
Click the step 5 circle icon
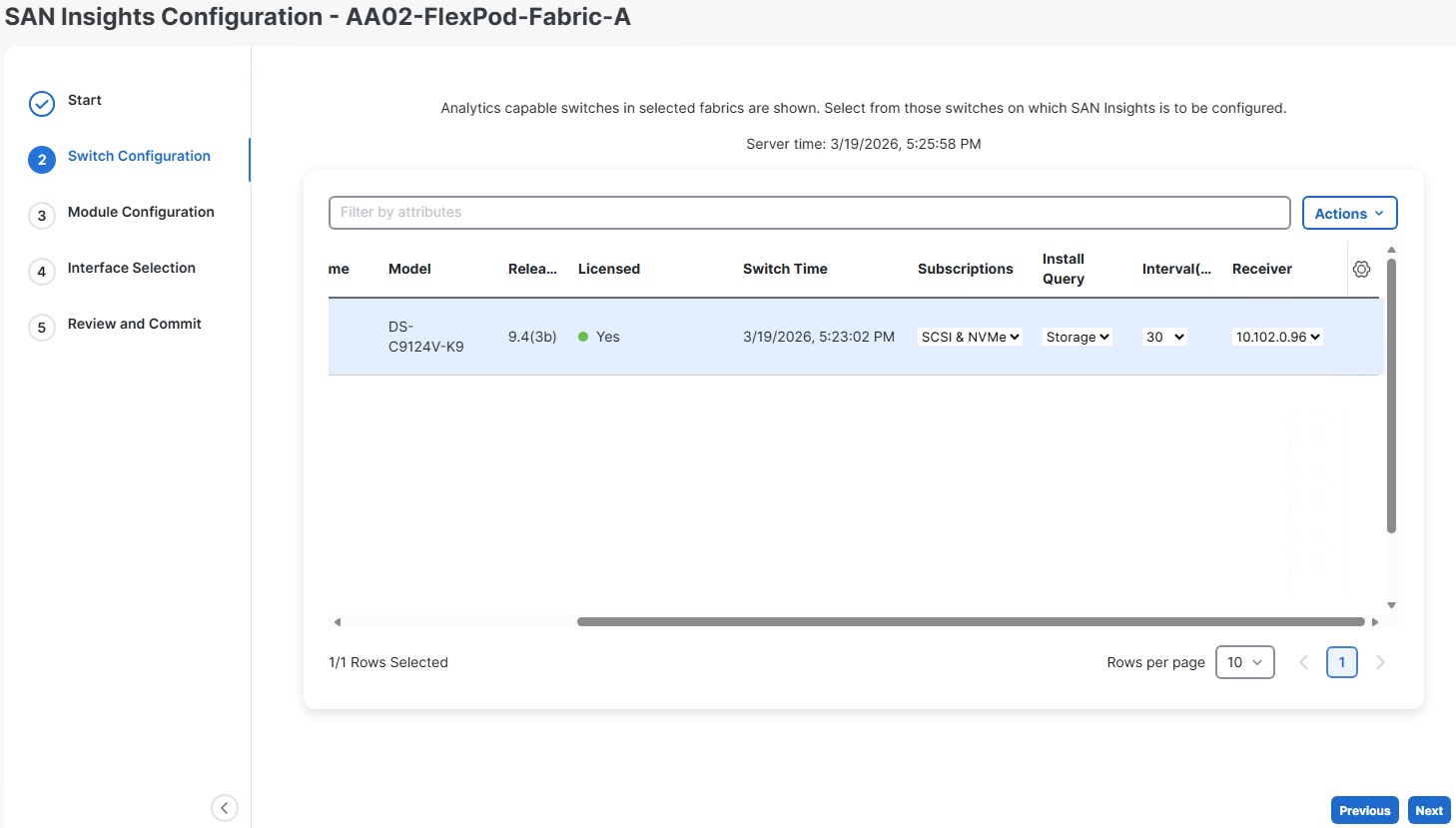[x=42, y=328]
